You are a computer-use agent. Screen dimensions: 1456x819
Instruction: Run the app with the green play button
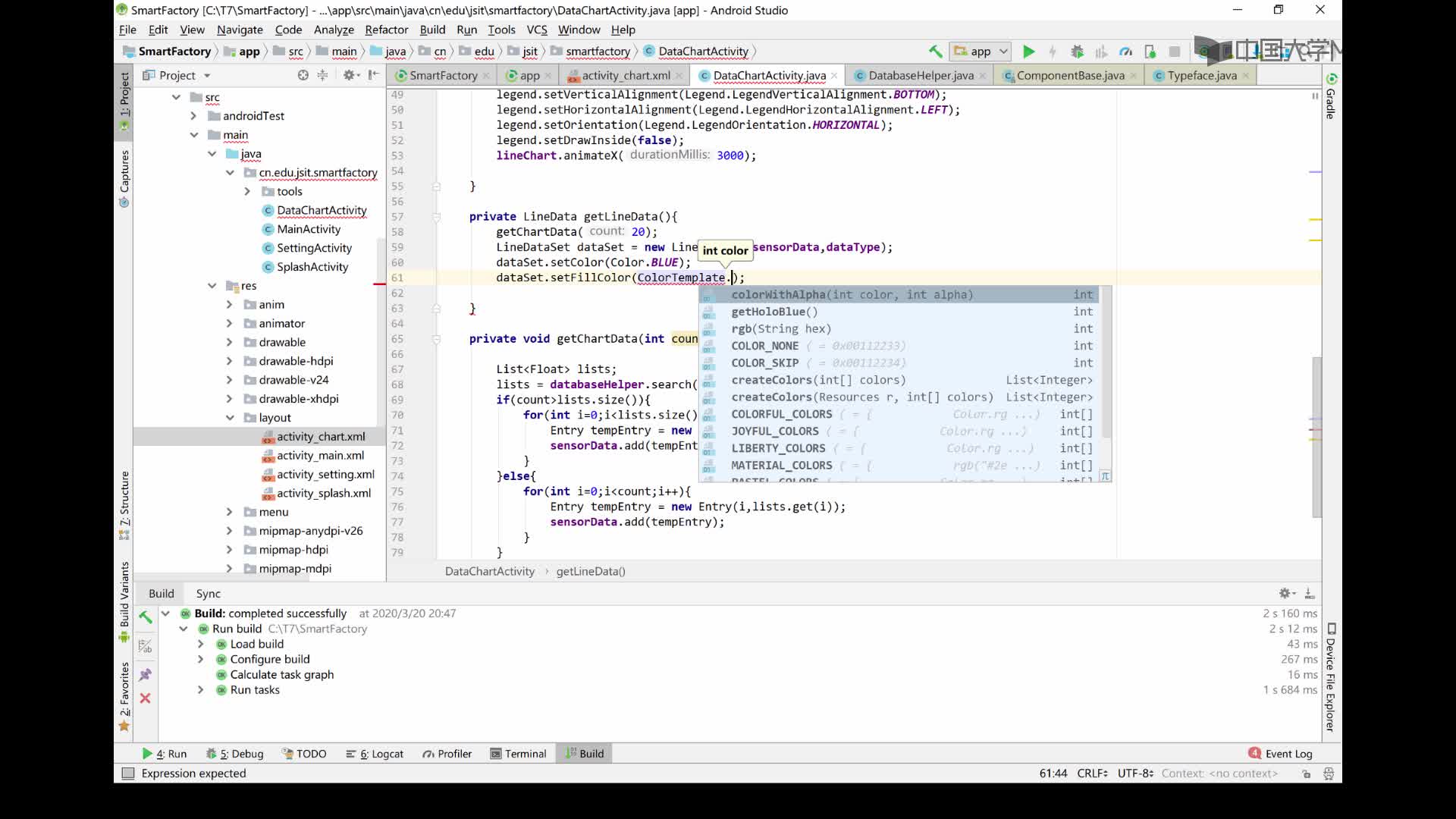[x=1028, y=52]
